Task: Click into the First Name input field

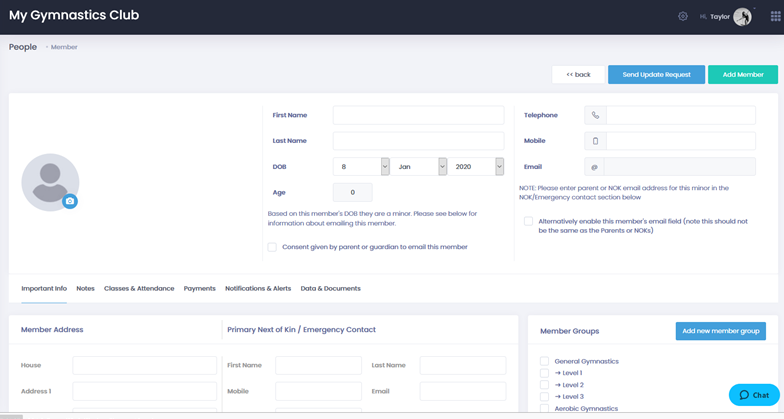Action: point(418,116)
